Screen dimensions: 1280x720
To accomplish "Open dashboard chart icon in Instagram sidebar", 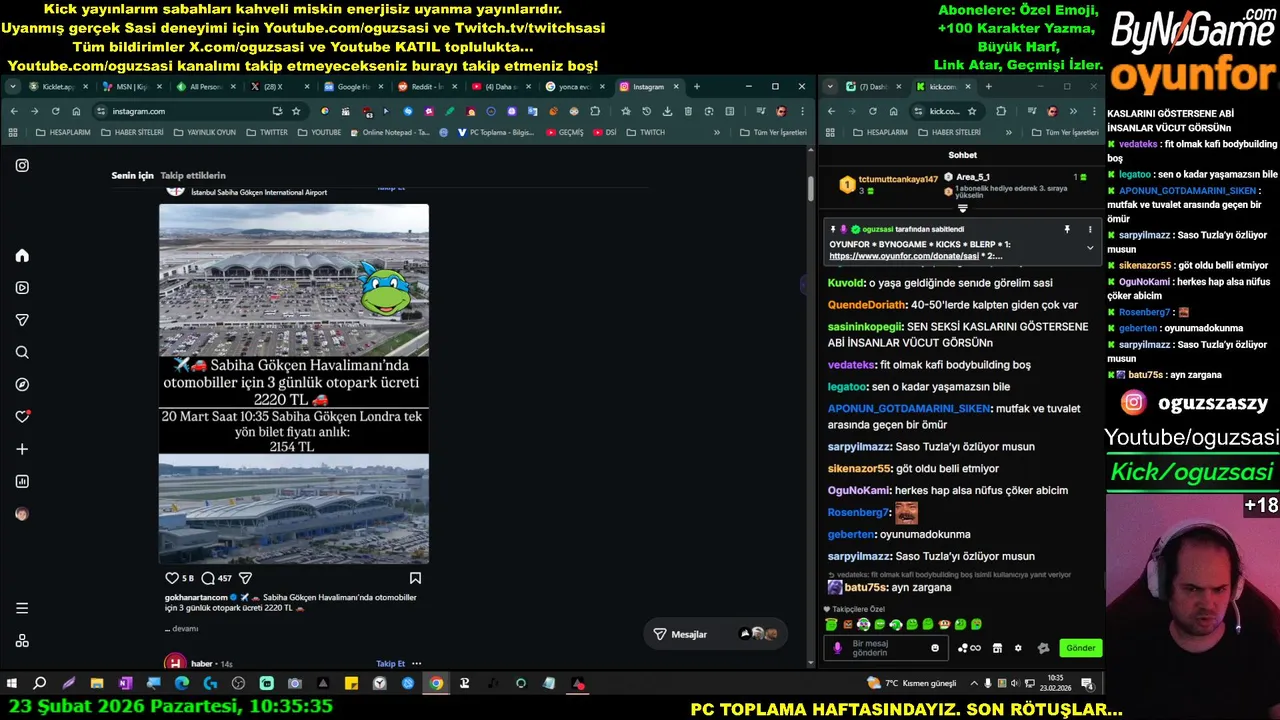I will tap(22, 481).
